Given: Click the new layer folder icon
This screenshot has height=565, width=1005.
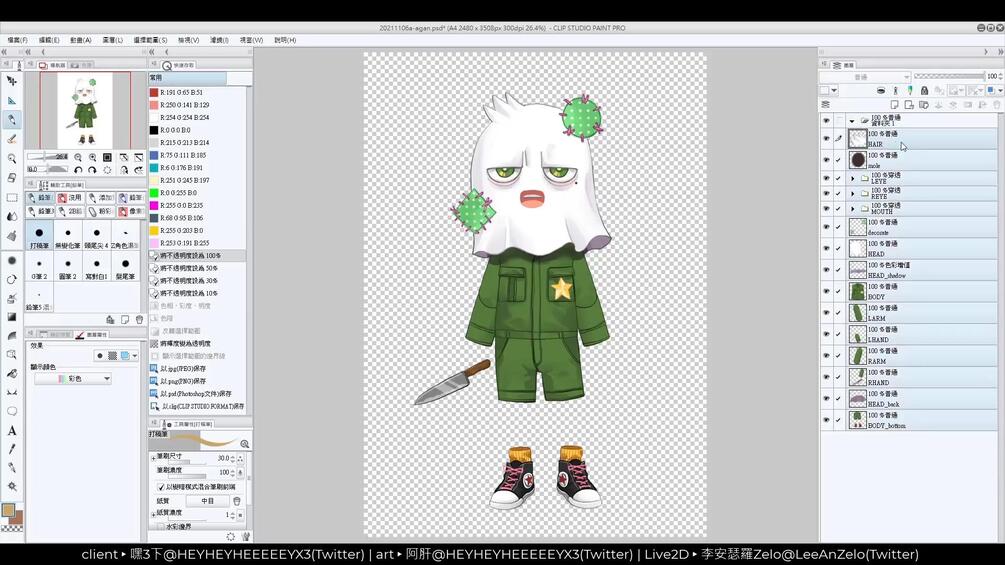Looking at the screenshot, I should click(x=924, y=104).
